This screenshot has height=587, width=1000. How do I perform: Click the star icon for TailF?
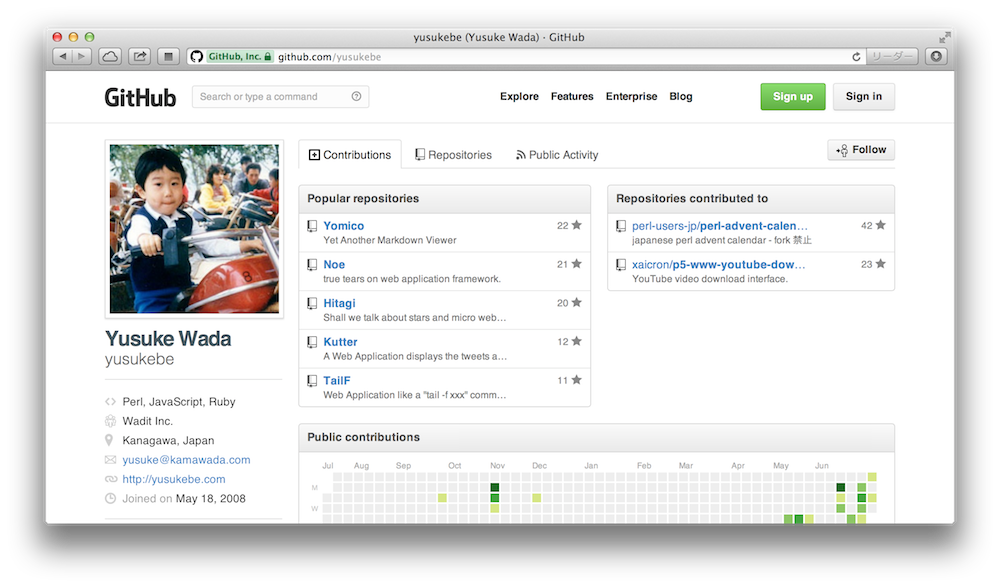point(577,380)
